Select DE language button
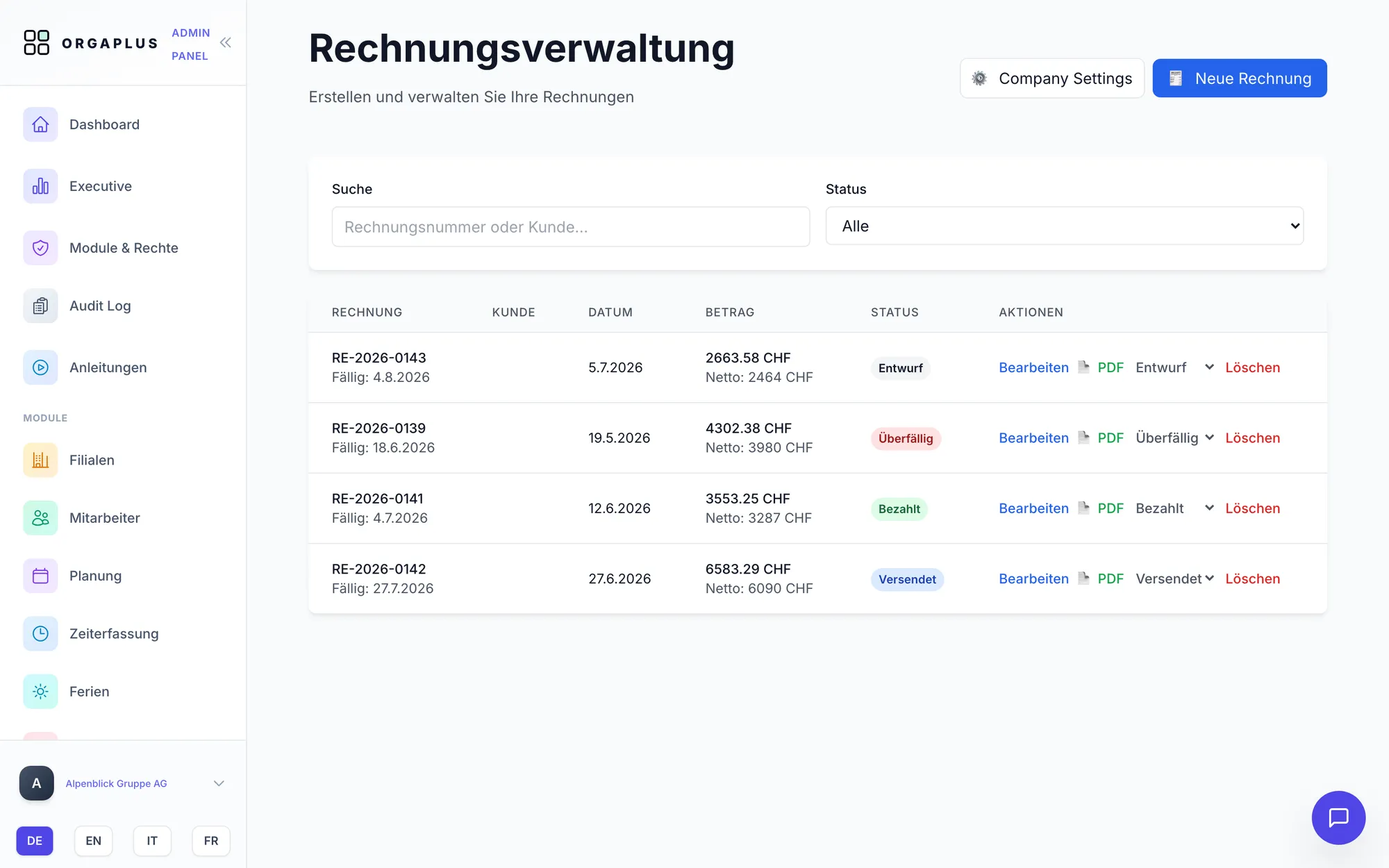The height and width of the screenshot is (868, 1389). pyautogui.click(x=35, y=841)
